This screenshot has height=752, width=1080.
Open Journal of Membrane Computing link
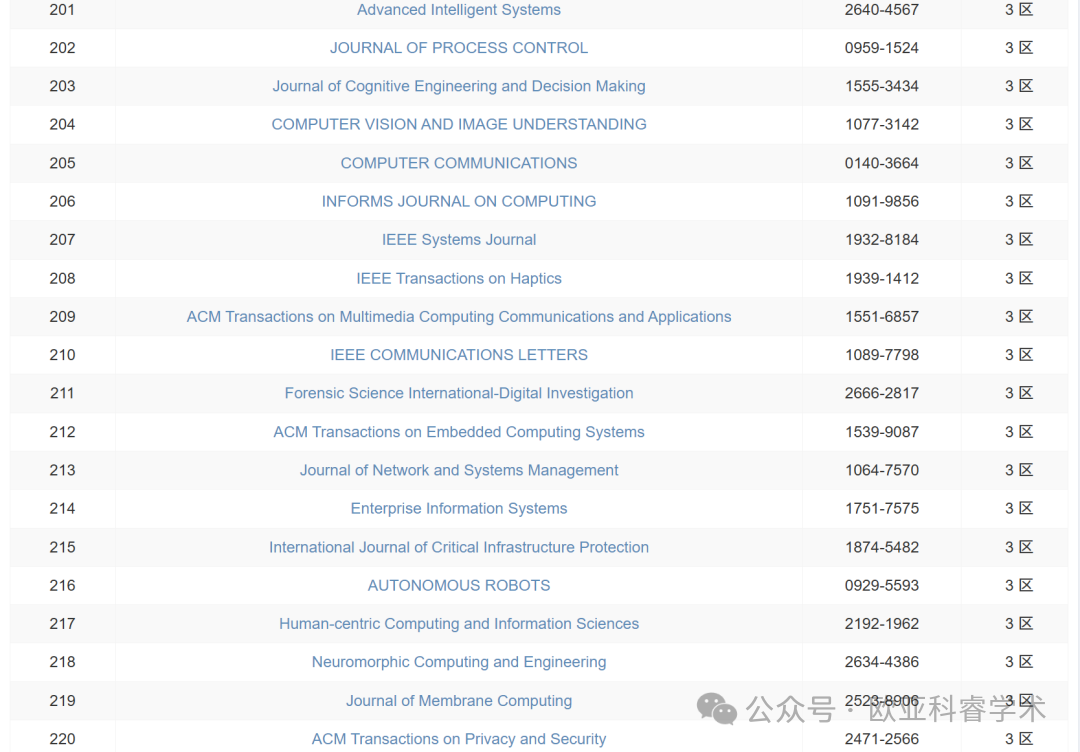click(x=459, y=701)
